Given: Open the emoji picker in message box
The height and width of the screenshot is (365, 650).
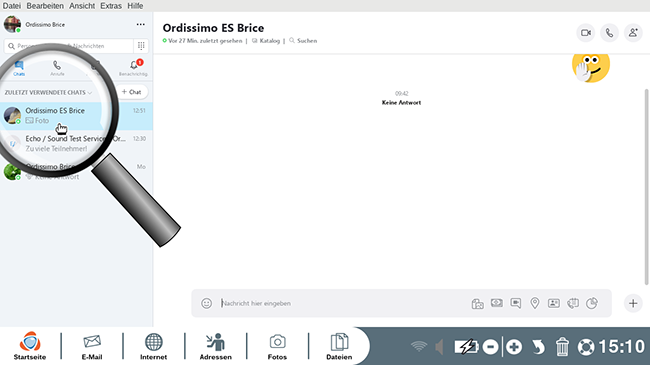Looking at the screenshot, I should 206,303.
